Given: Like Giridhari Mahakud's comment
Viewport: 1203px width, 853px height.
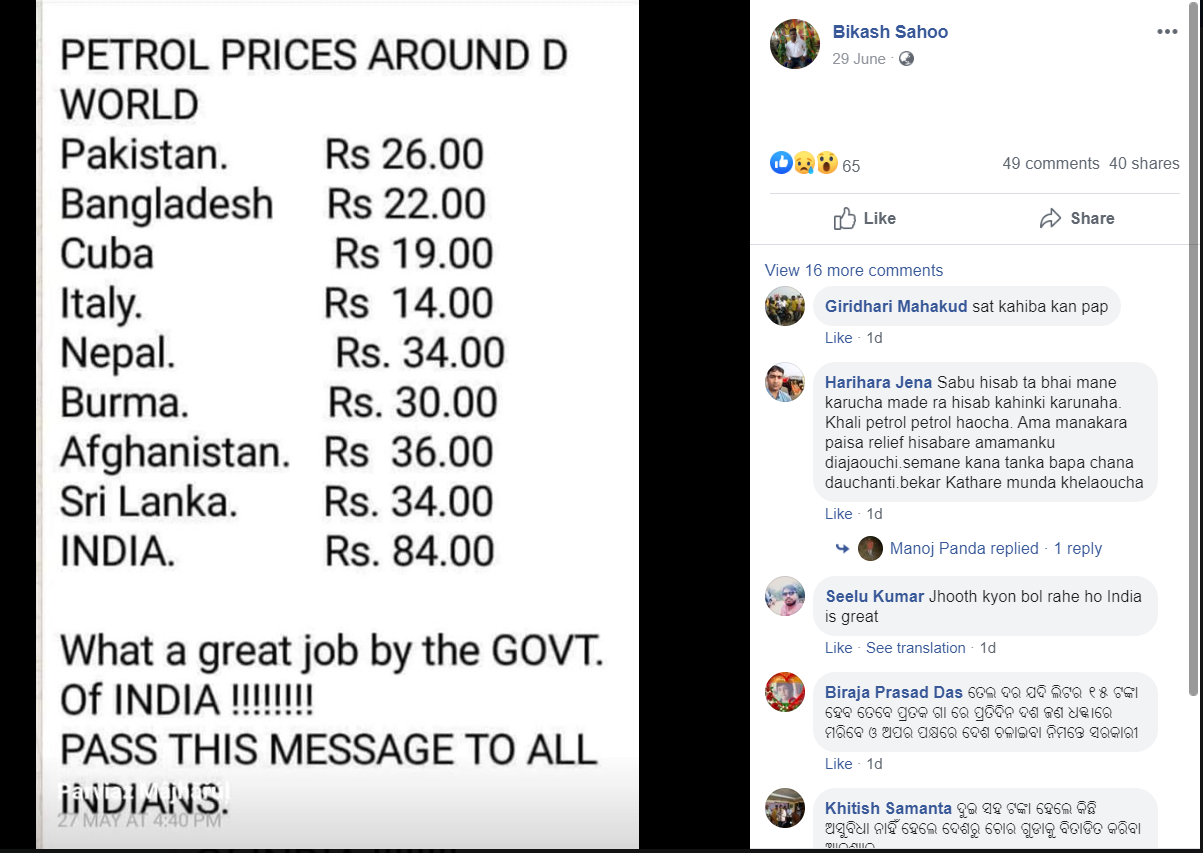Looking at the screenshot, I should [x=838, y=338].
